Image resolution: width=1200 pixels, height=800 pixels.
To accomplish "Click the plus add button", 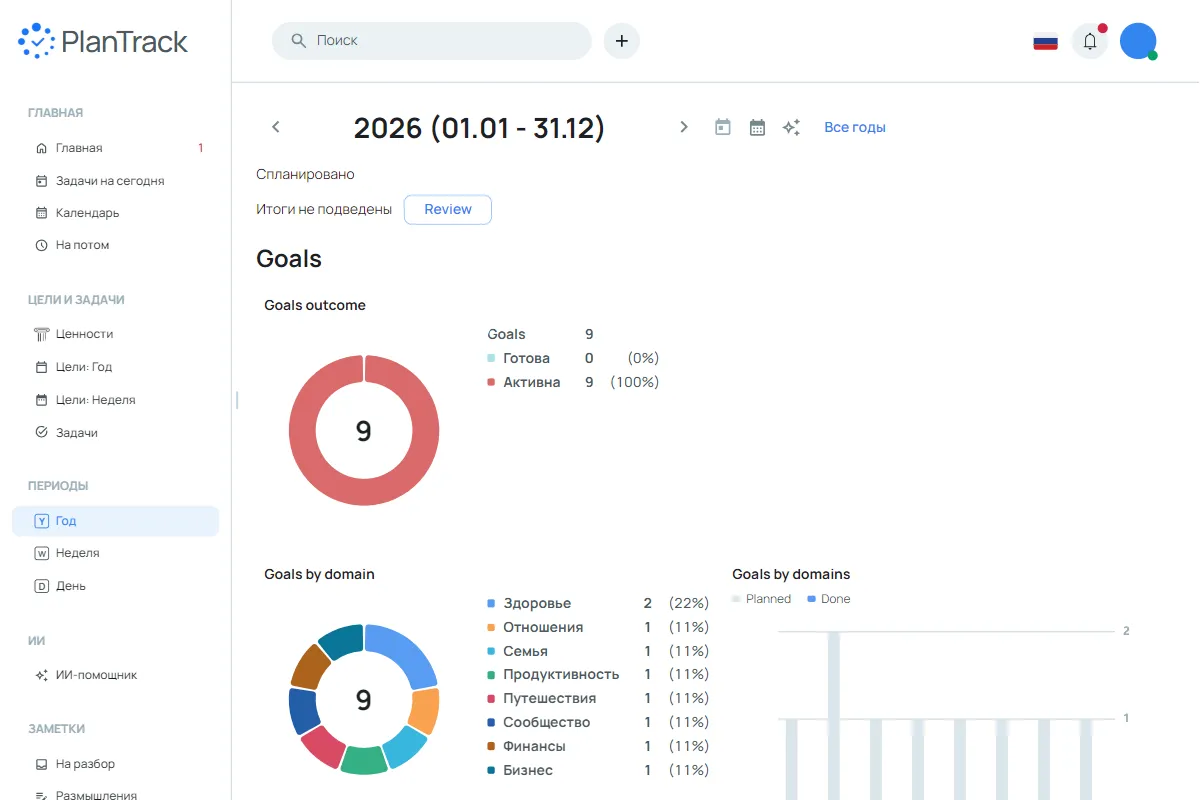I will pyautogui.click(x=622, y=41).
